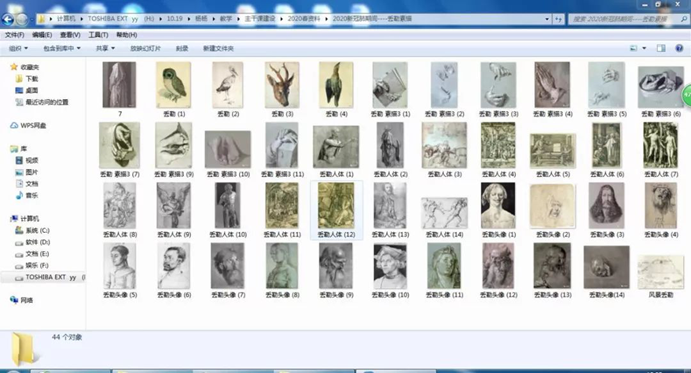Open the 工具(T) menu
Image resolution: width=691 pixels, height=373 pixels.
(98, 35)
